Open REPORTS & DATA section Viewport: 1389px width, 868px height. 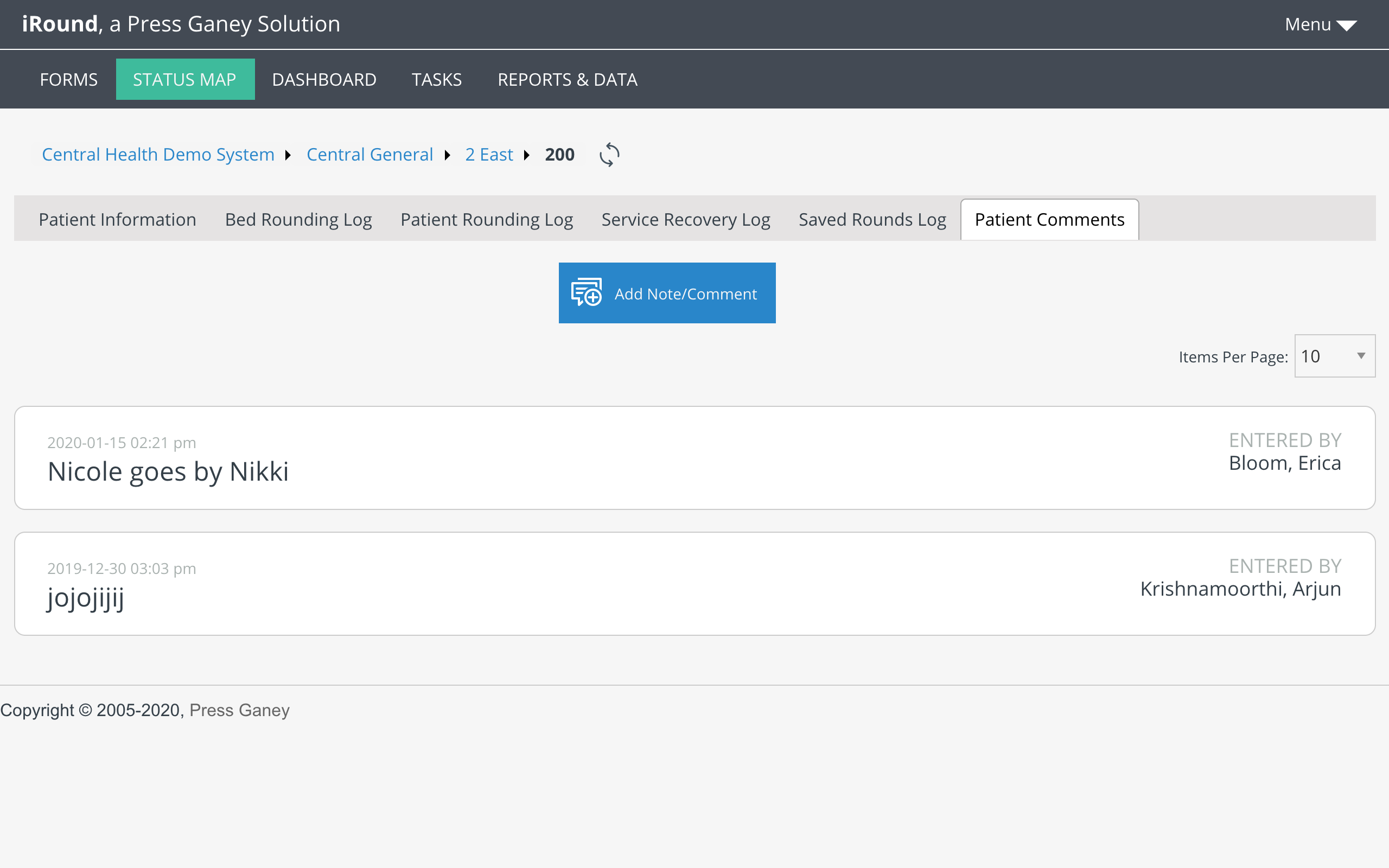[567, 79]
